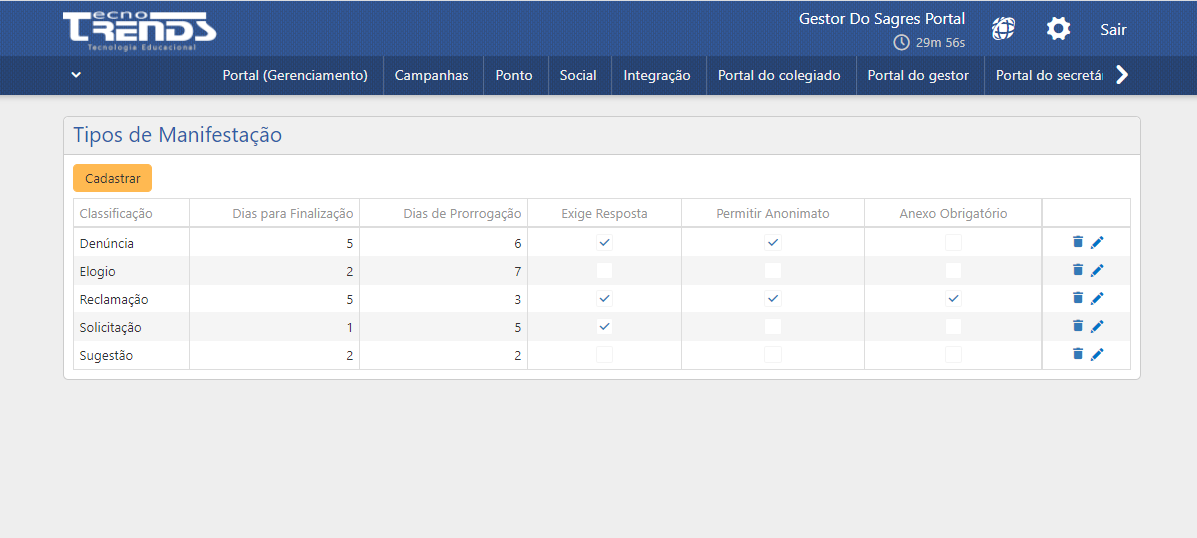
Task: Open the Campanhas menu
Action: (x=431, y=75)
